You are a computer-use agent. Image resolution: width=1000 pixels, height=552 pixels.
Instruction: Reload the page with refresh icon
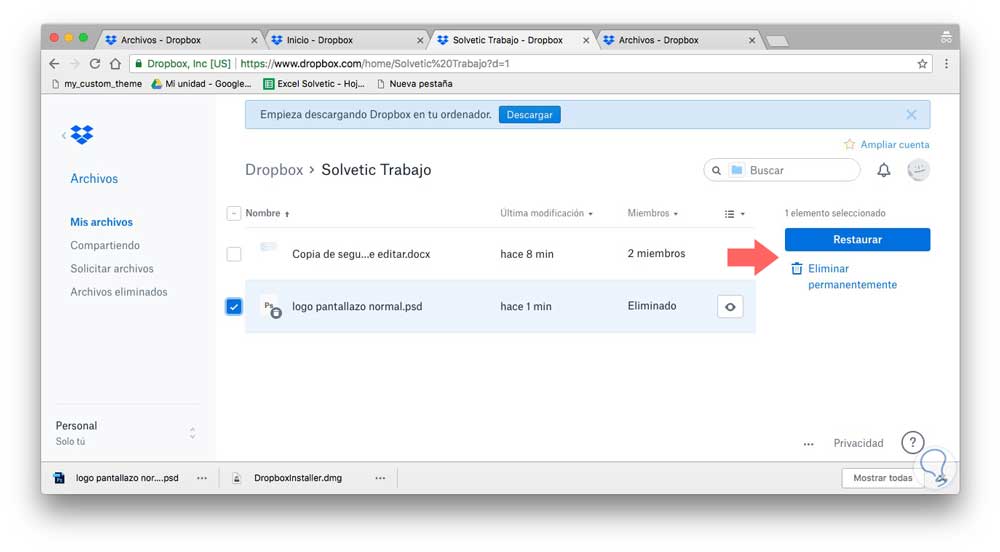tap(95, 64)
